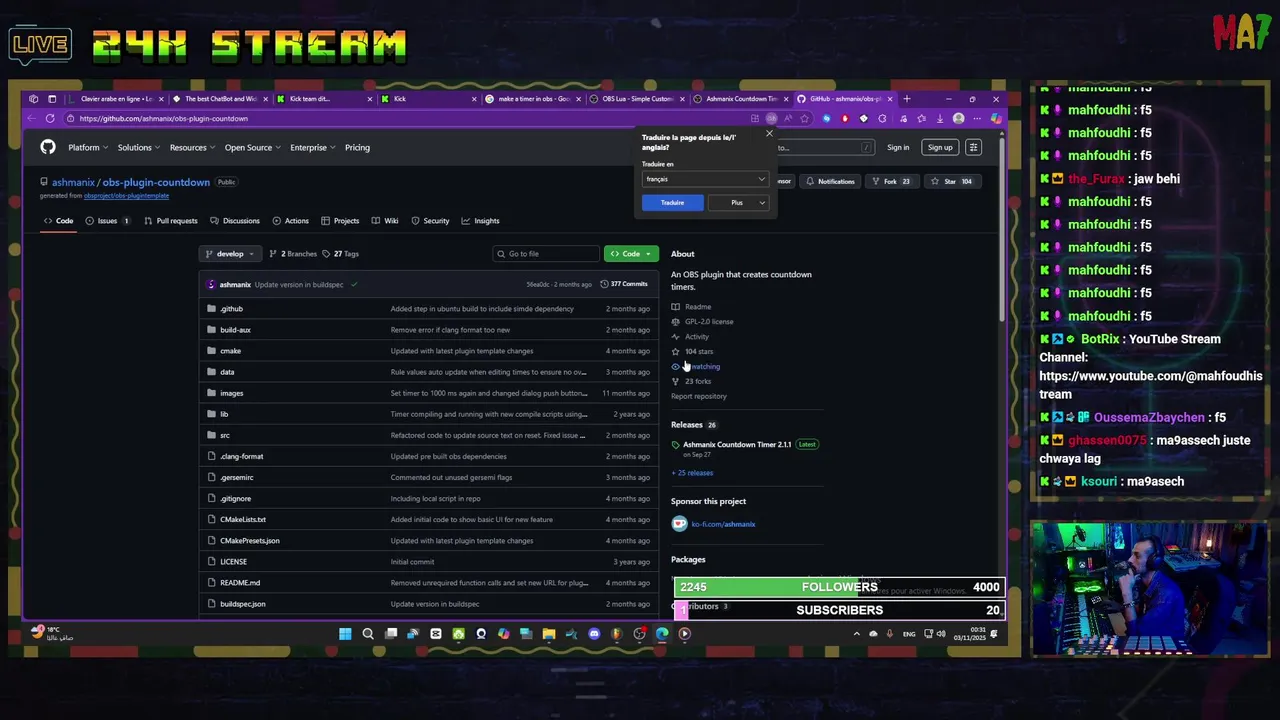This screenshot has width=1280, height=720.
Task: Expand the Open Source dropdown menu
Action: click(x=252, y=147)
